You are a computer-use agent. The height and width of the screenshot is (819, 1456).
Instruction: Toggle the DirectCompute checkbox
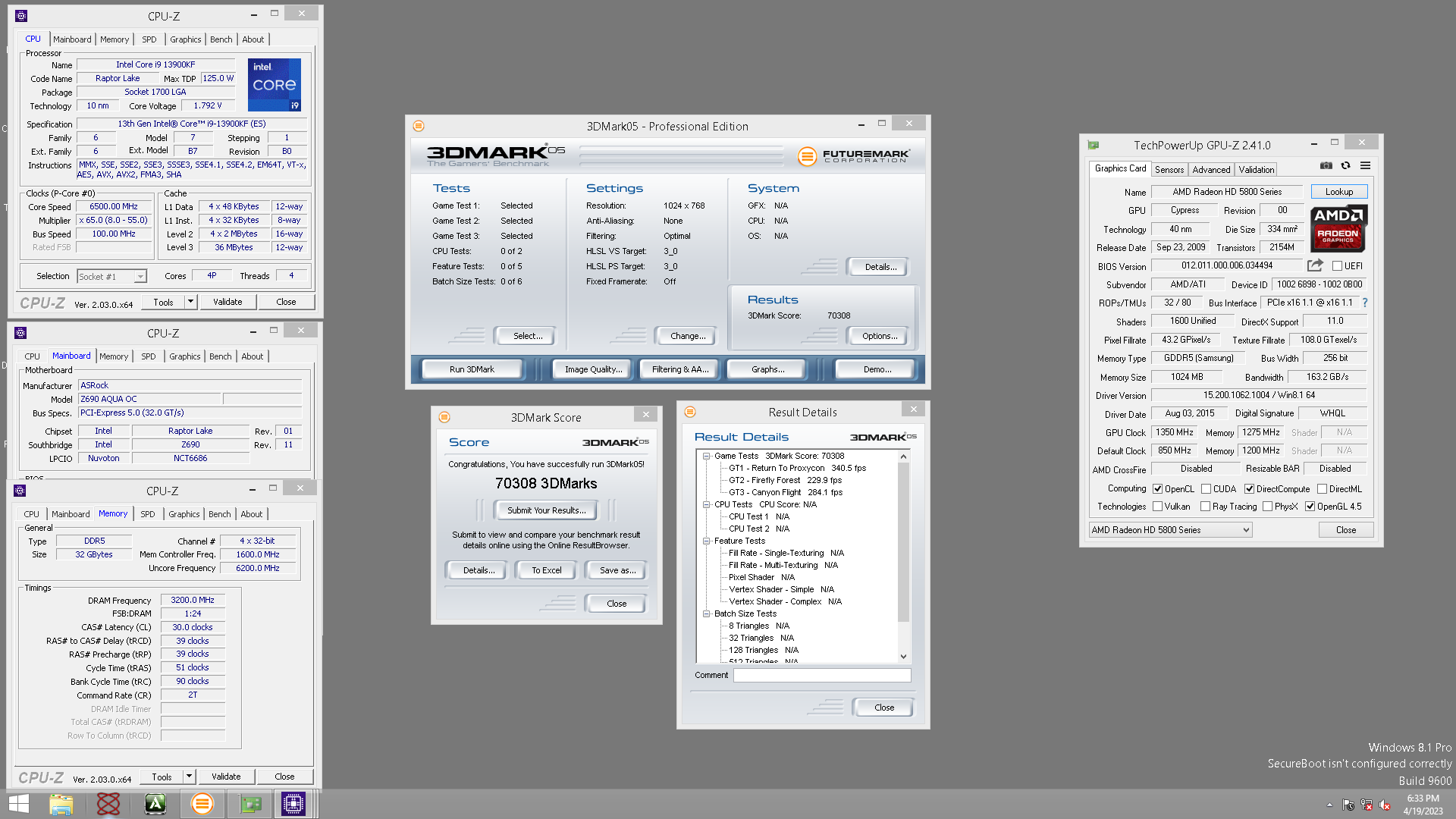pyautogui.click(x=1249, y=489)
